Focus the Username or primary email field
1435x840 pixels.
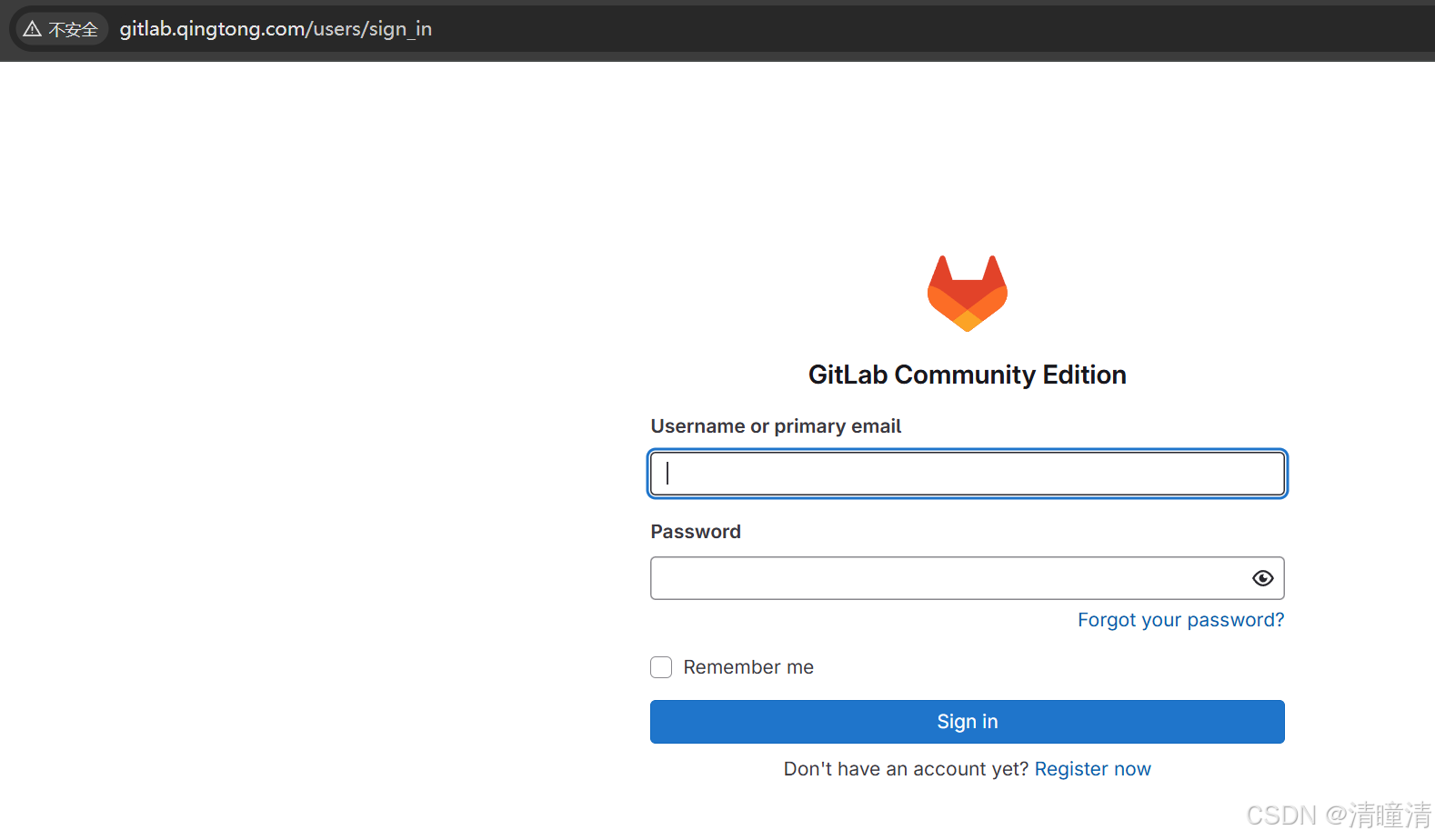967,474
